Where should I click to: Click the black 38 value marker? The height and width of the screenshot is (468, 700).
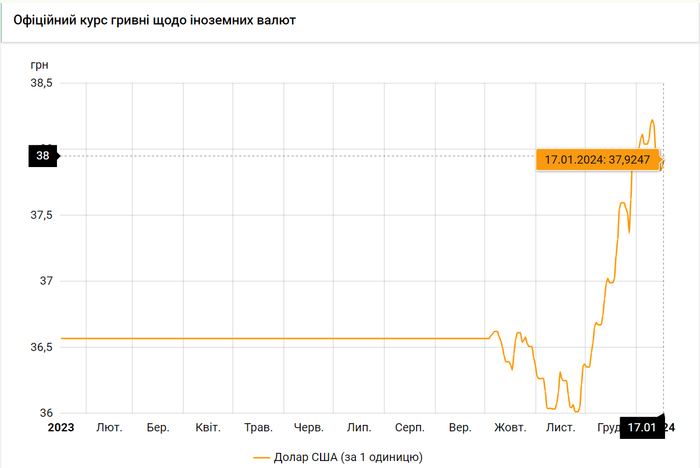tap(42, 155)
